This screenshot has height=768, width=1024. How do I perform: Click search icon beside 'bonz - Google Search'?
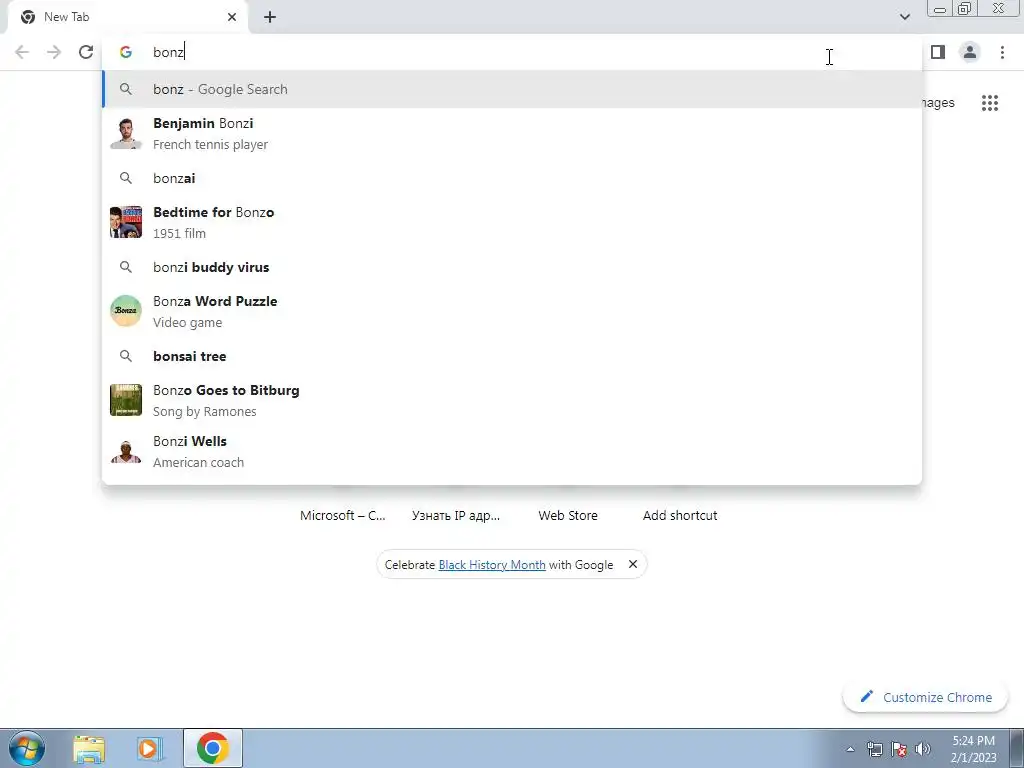(125, 89)
